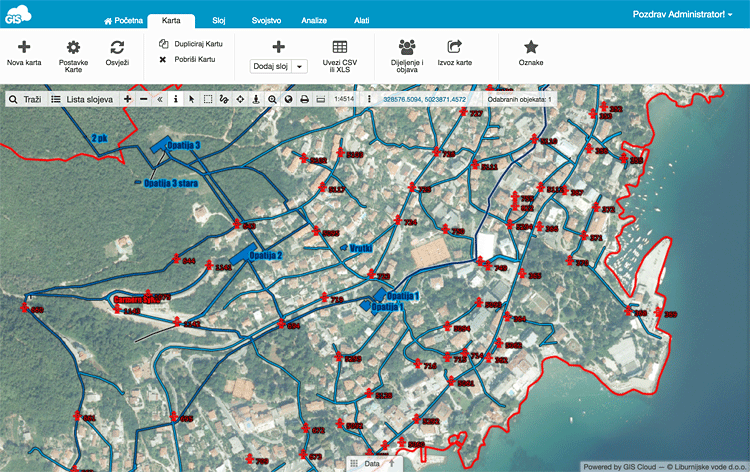750x472 pixels.
Task: Open Lista slojeva layer list
Action: (x=82, y=99)
